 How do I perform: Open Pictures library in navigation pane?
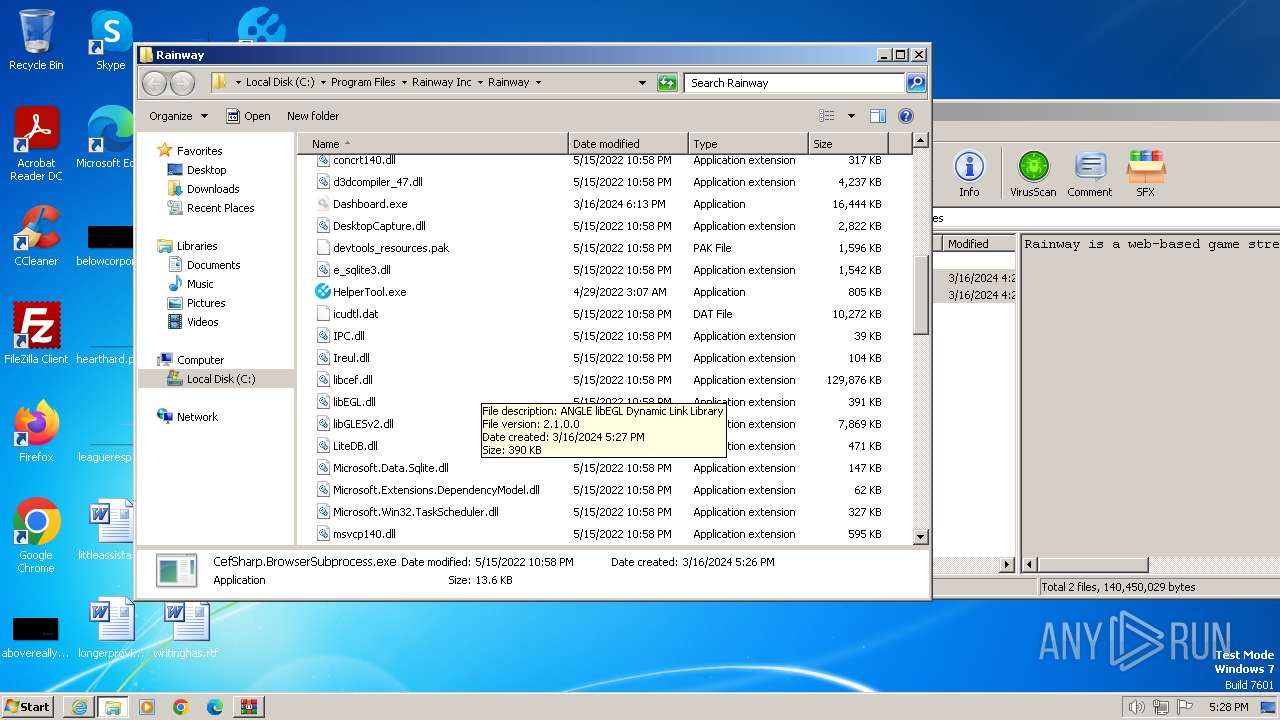pyautogui.click(x=206, y=303)
